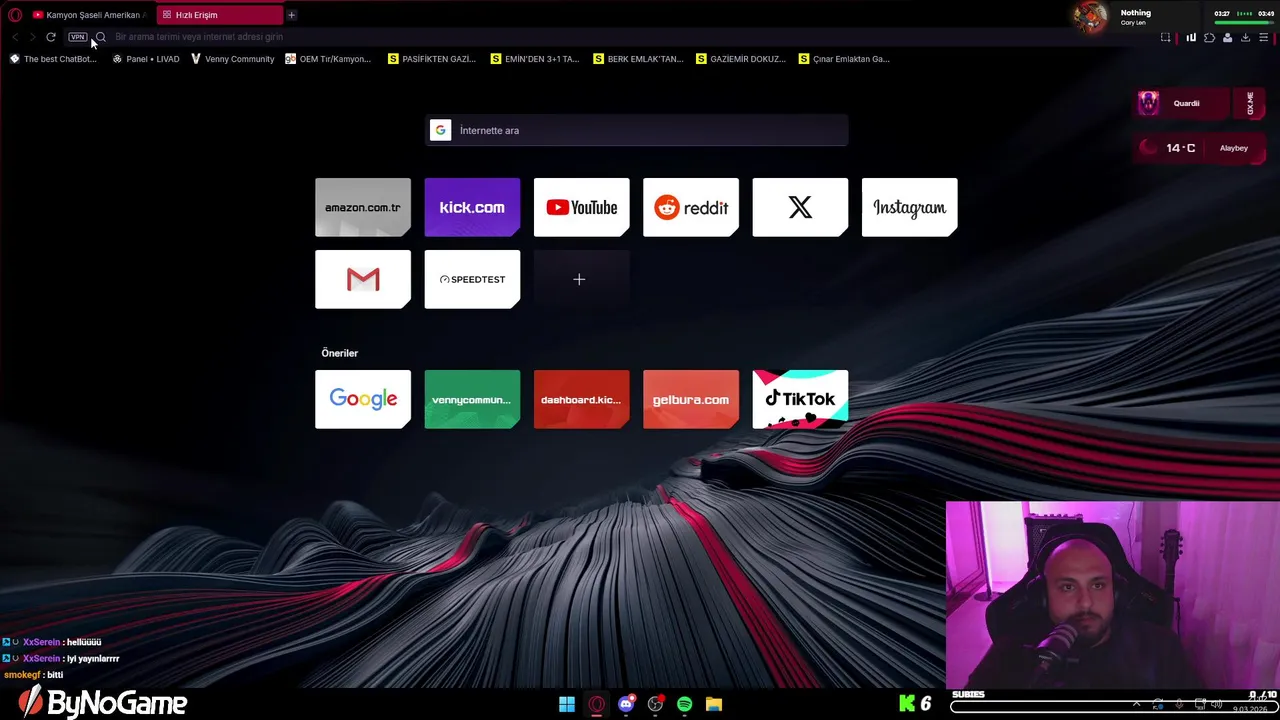Image resolution: width=1280 pixels, height=720 pixels.
Task: Open the easy setup sliders icon
Action: click(1264, 37)
